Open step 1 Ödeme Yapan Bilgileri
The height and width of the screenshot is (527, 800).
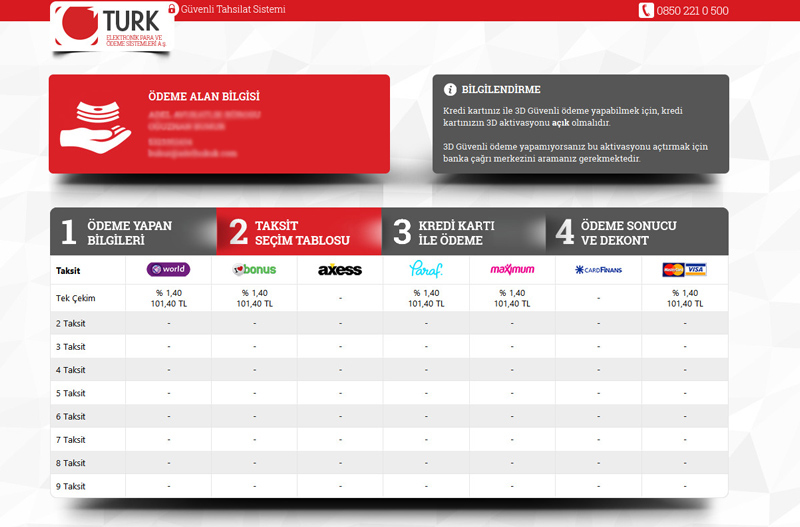coord(133,232)
